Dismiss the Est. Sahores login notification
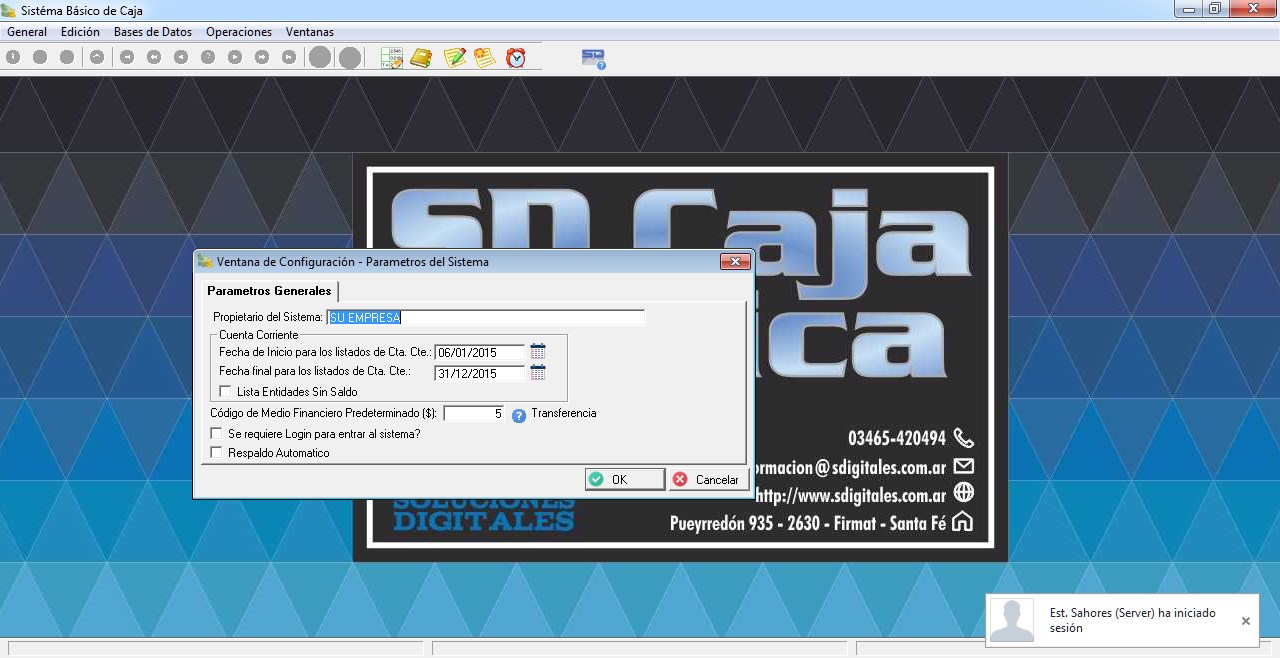This screenshot has width=1280, height=658. coord(1245,621)
